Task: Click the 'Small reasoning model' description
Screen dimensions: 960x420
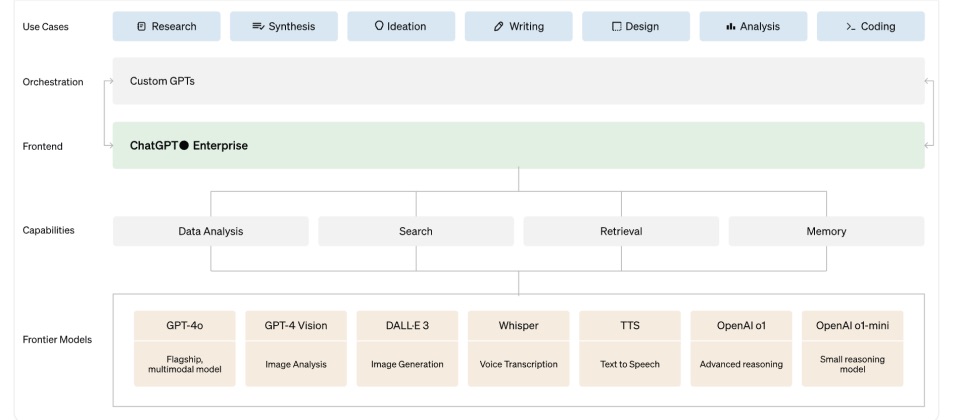Action: (x=852, y=364)
